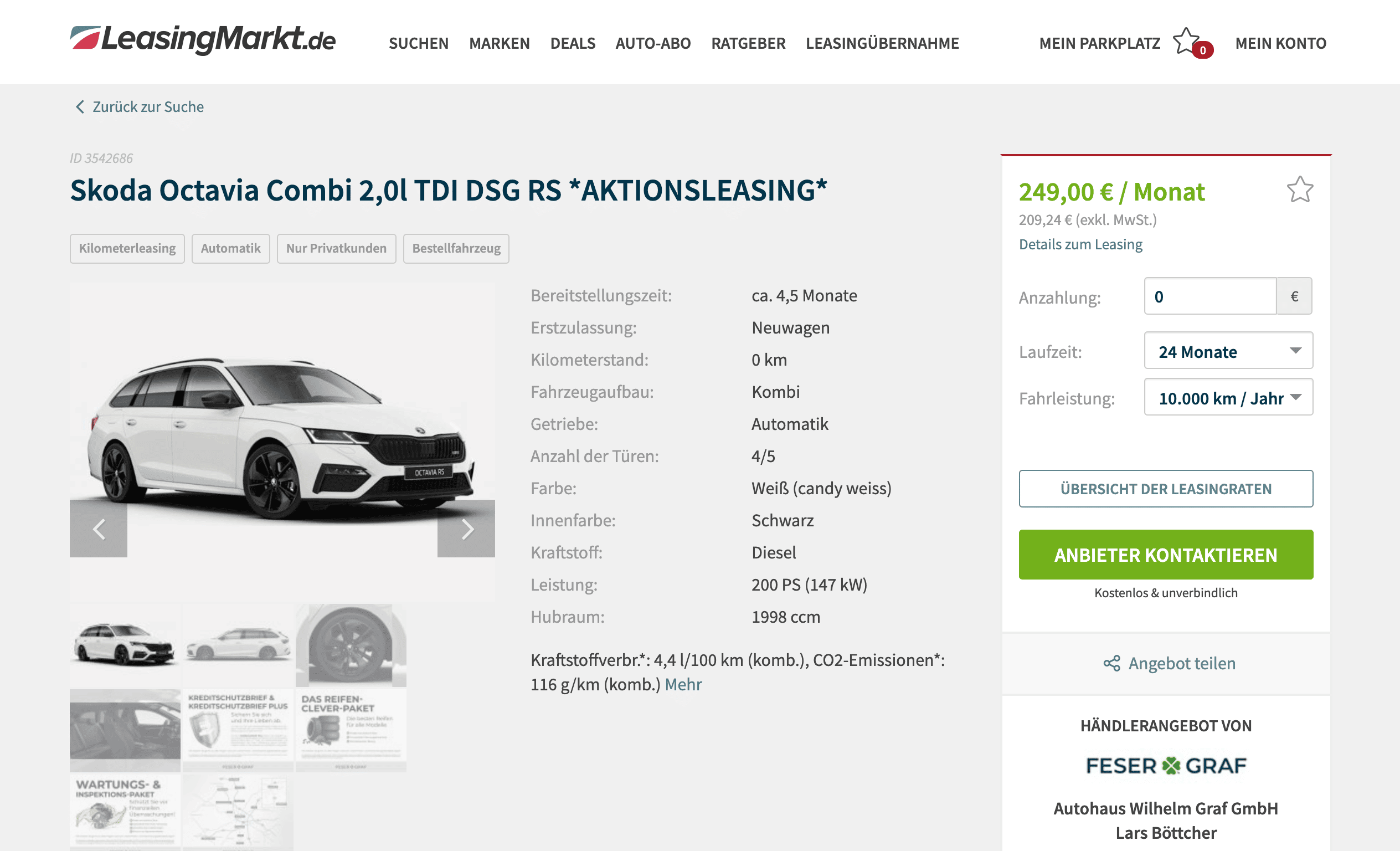Viewport: 1400px width, 851px height.
Task: Go to MEIN PARKPLATZ
Action: pos(1099,43)
